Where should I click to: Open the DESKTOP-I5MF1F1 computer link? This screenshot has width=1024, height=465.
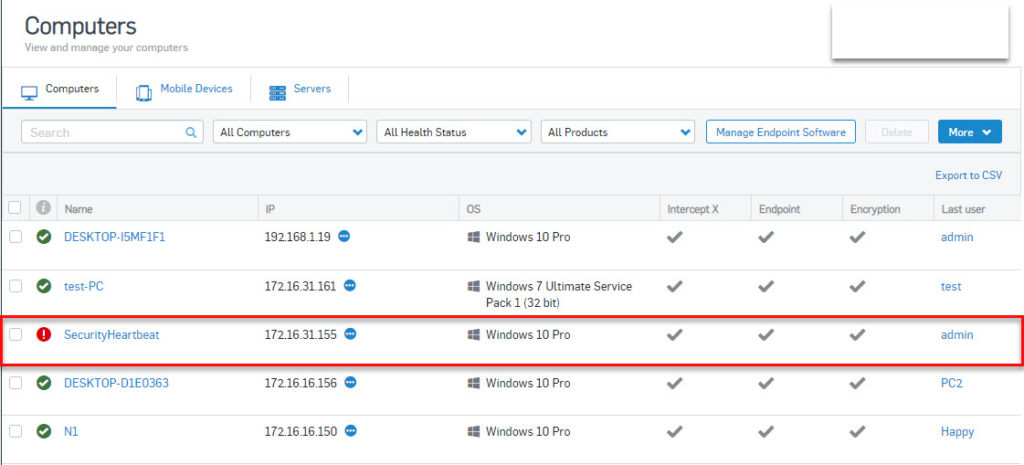click(x=115, y=237)
